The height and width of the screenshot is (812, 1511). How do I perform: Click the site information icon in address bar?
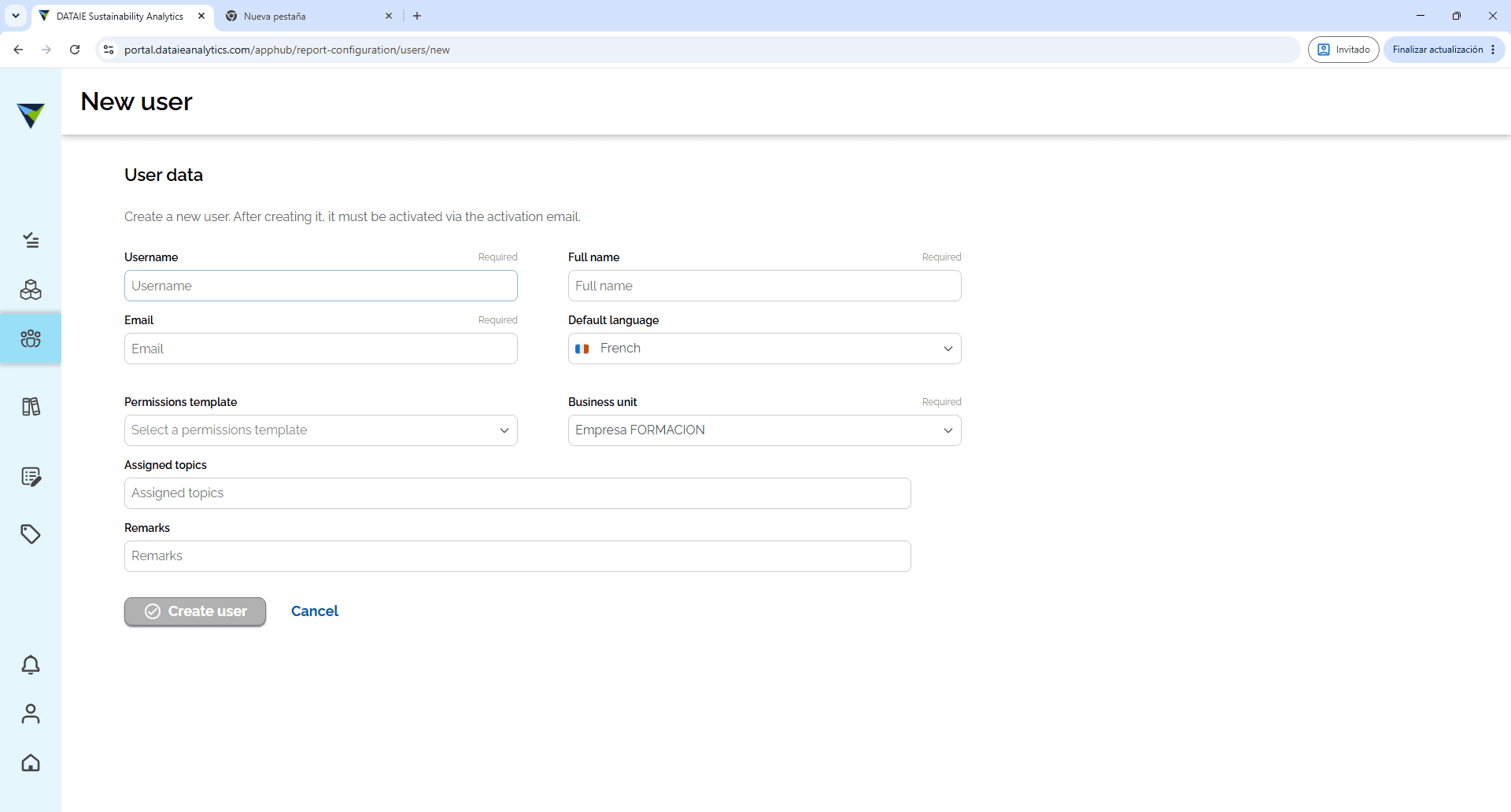coord(109,50)
